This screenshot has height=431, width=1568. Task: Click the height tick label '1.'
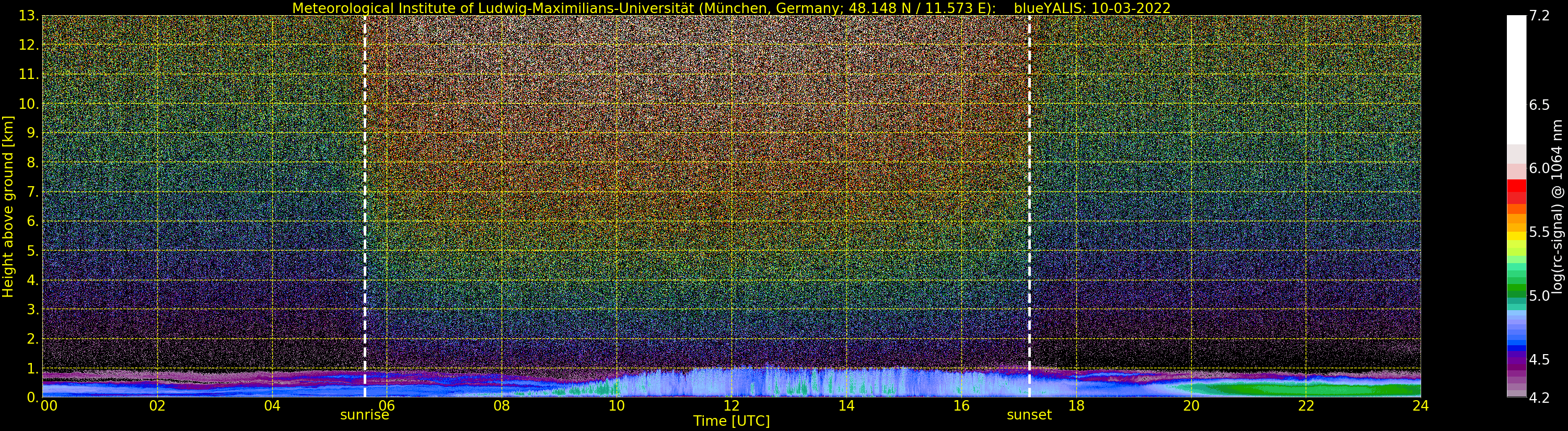33,368
